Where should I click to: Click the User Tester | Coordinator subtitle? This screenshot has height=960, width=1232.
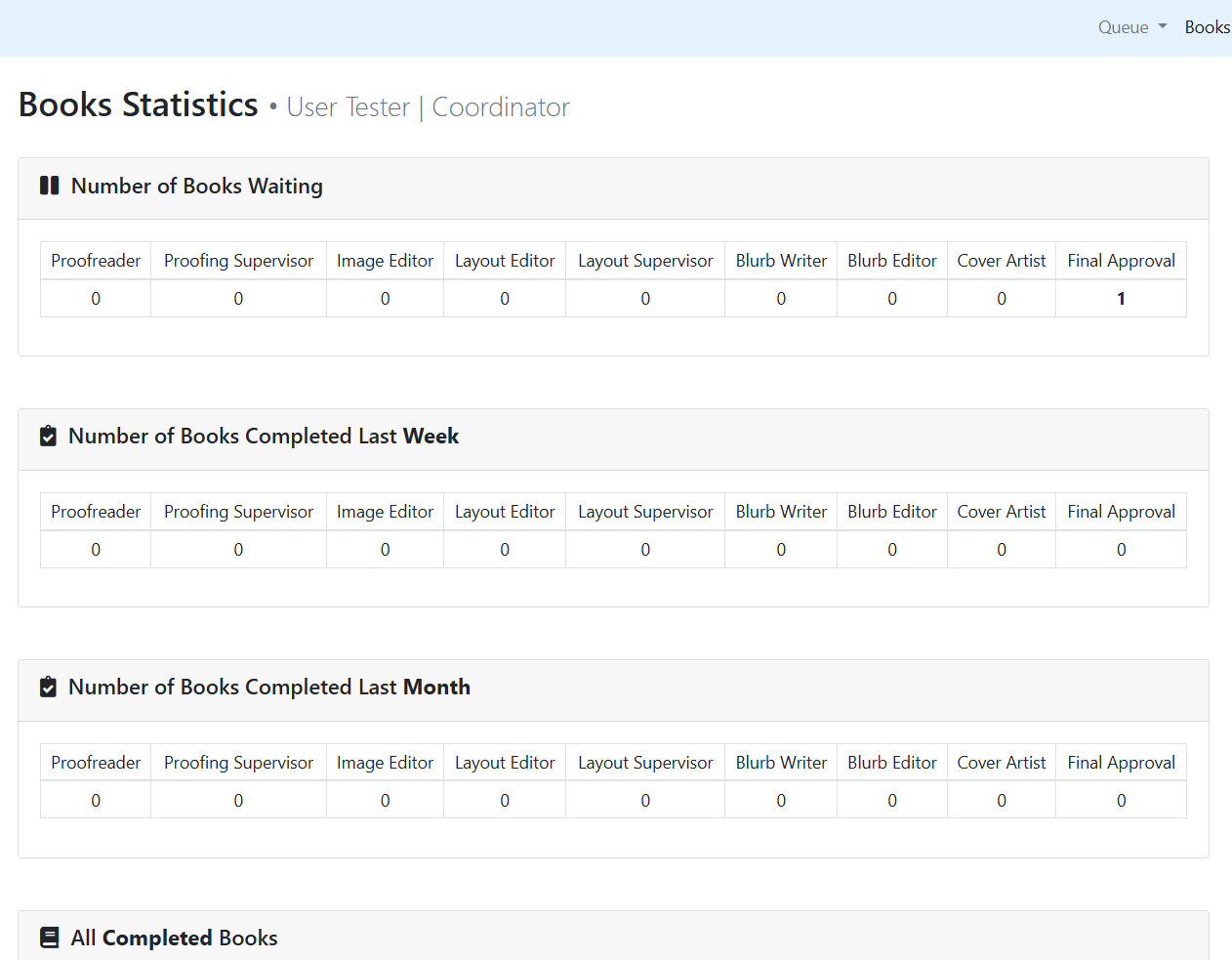[x=428, y=107]
